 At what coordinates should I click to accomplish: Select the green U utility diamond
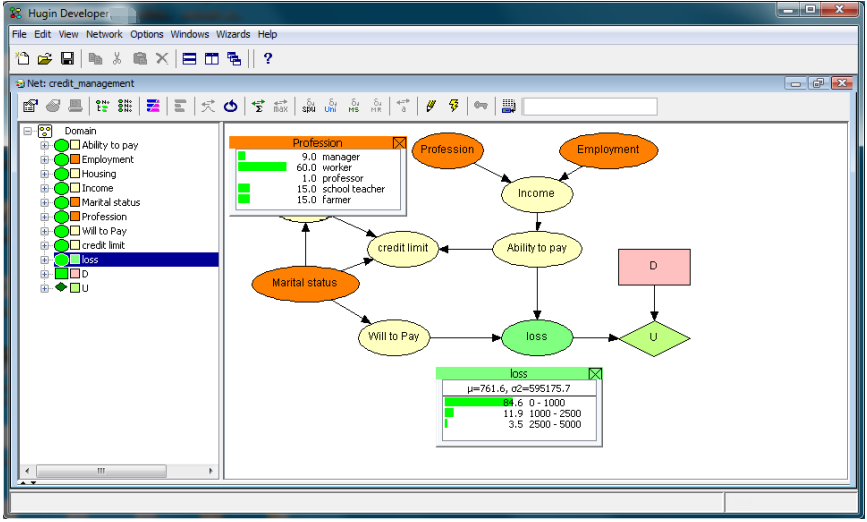pos(654,337)
